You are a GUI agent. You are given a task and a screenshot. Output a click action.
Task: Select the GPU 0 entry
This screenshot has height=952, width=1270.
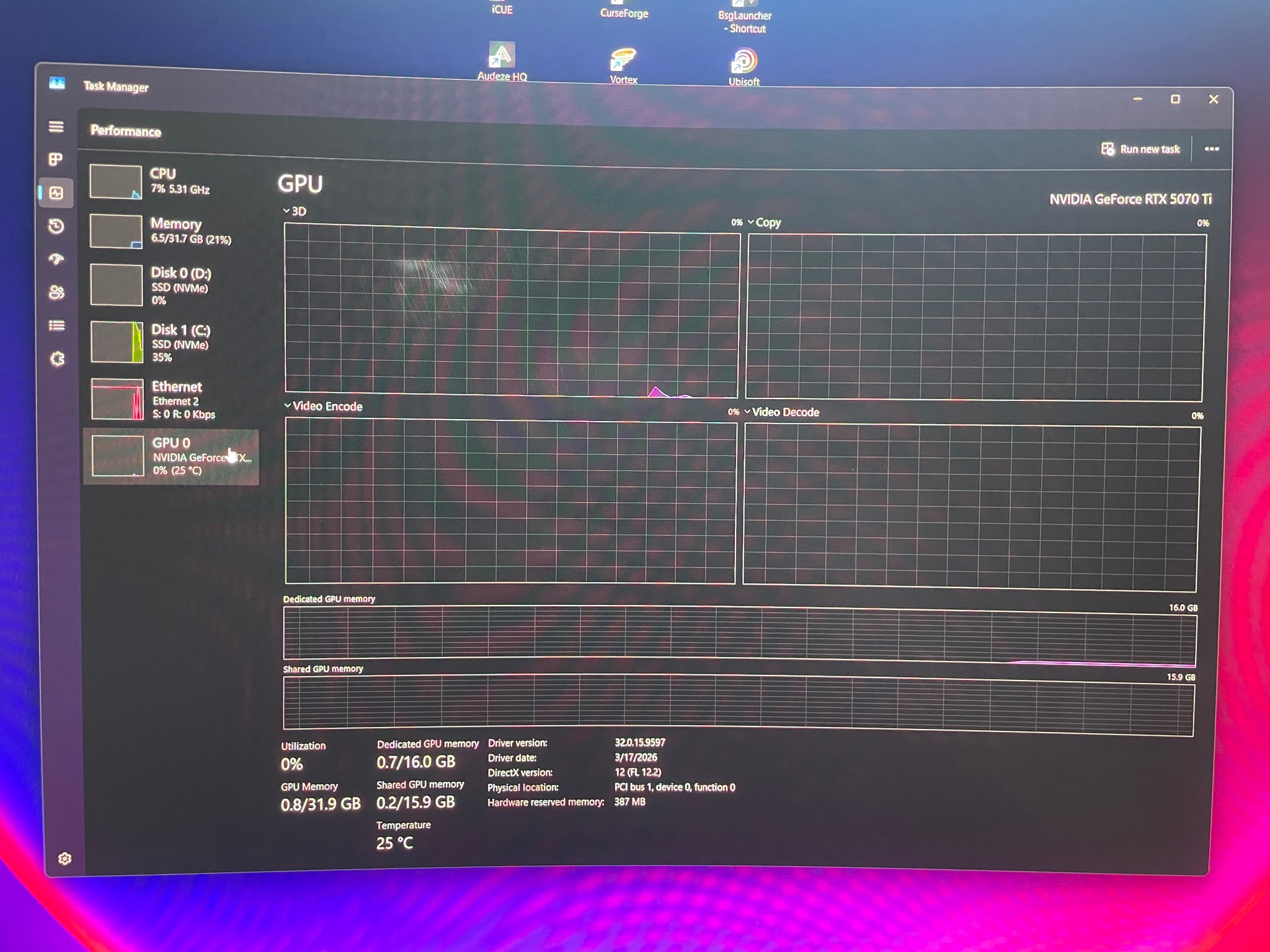pos(171,457)
